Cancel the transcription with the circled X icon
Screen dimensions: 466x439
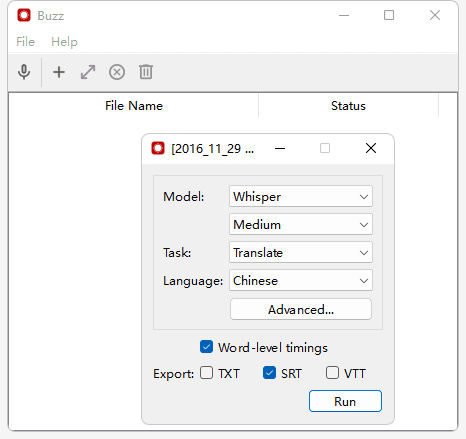point(117,72)
